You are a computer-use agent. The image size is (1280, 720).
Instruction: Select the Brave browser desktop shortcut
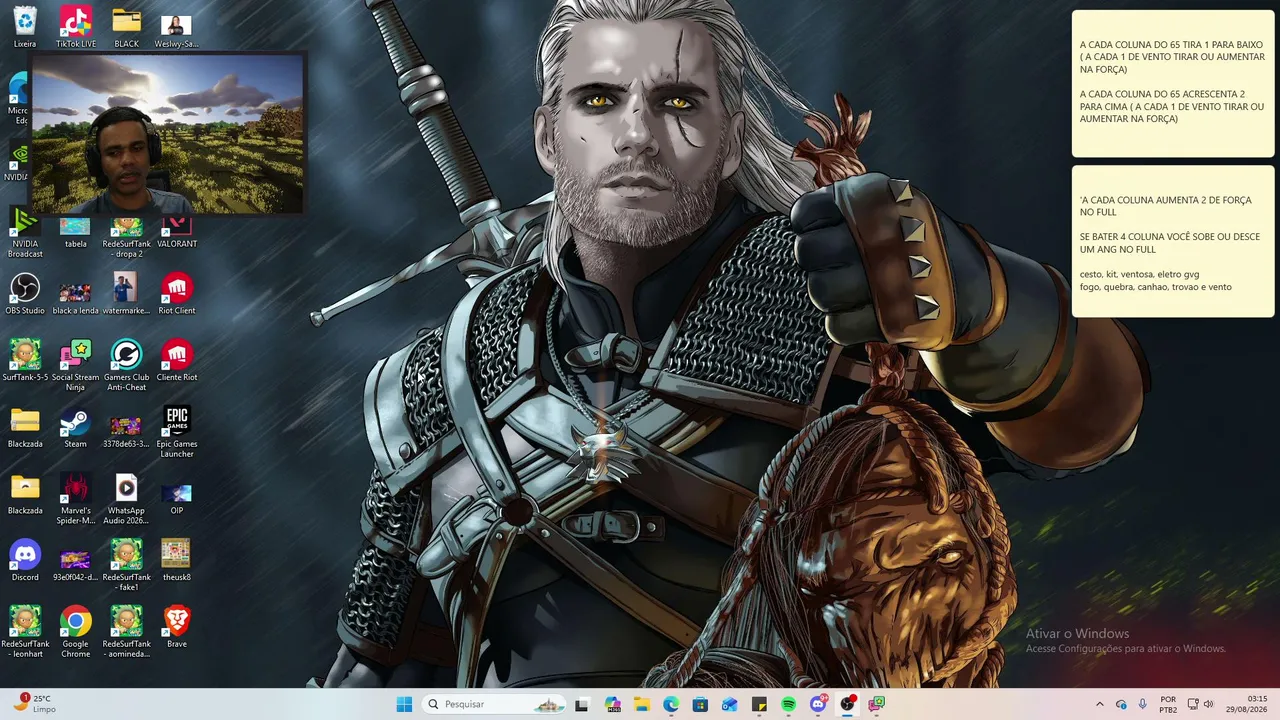[x=176, y=627]
